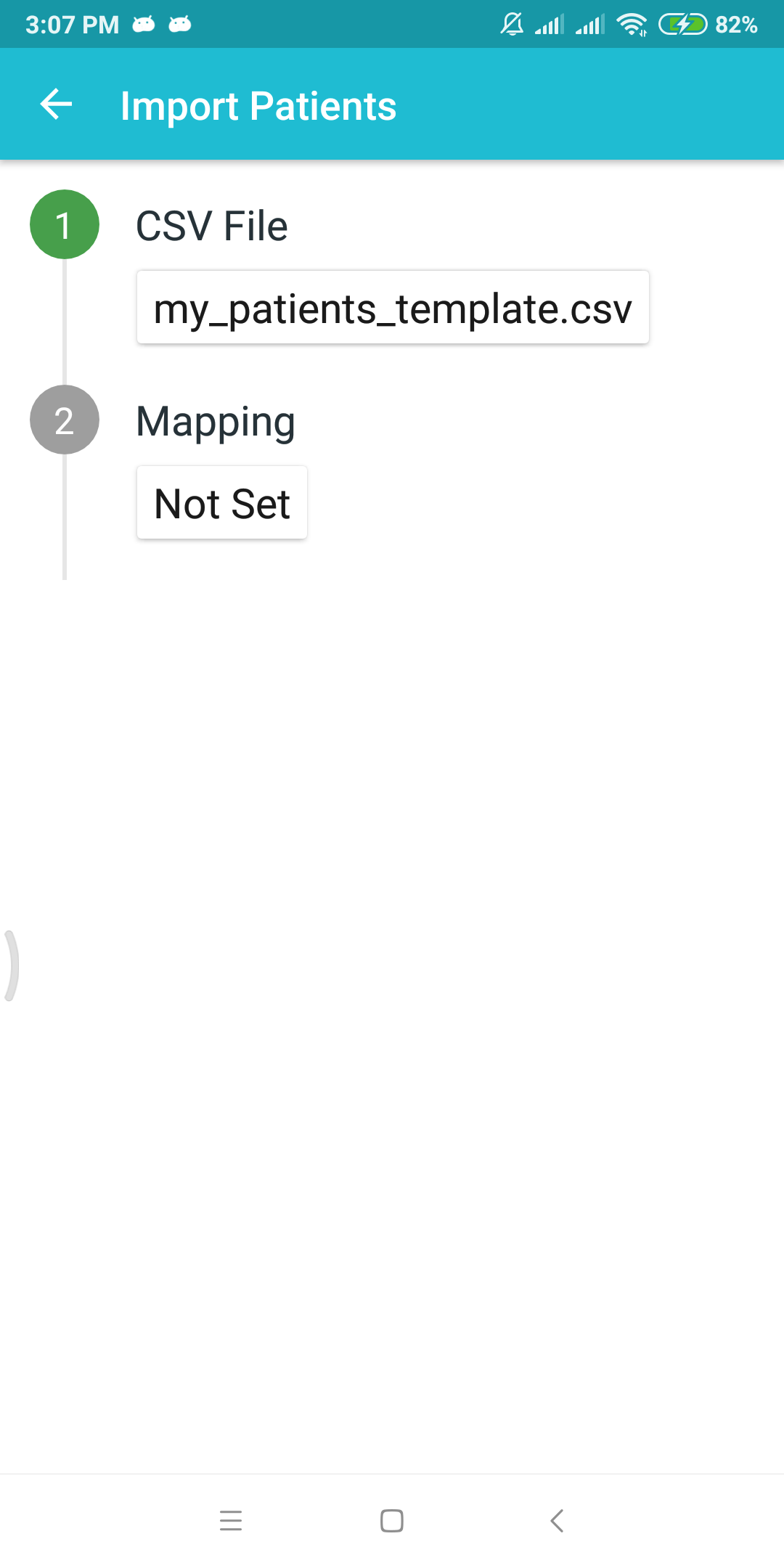Viewport: 784px width, 1568px height.
Task: Open the my_patients_template.csv file picker
Action: [x=393, y=307]
